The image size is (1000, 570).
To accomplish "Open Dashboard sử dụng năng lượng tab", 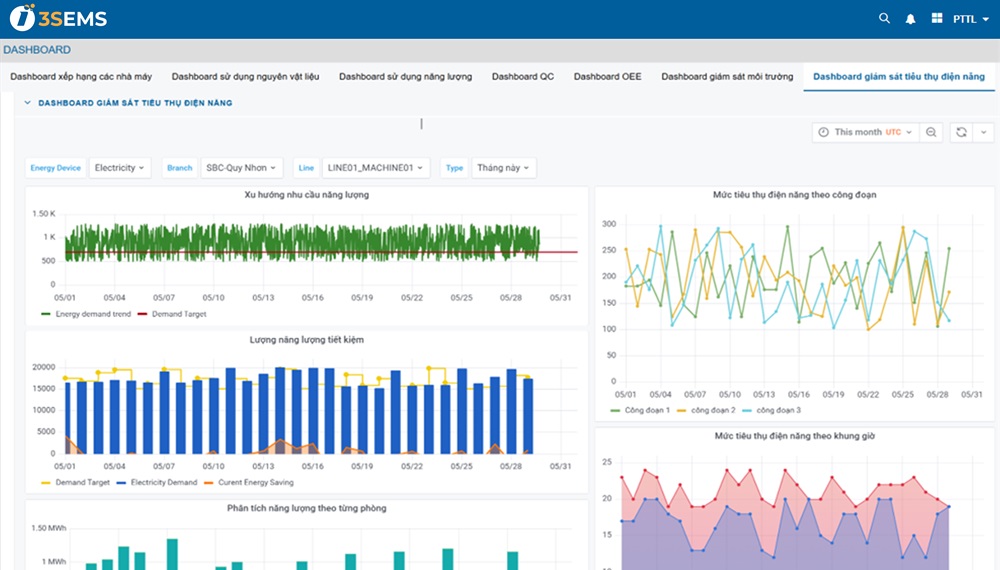I will coord(405,77).
